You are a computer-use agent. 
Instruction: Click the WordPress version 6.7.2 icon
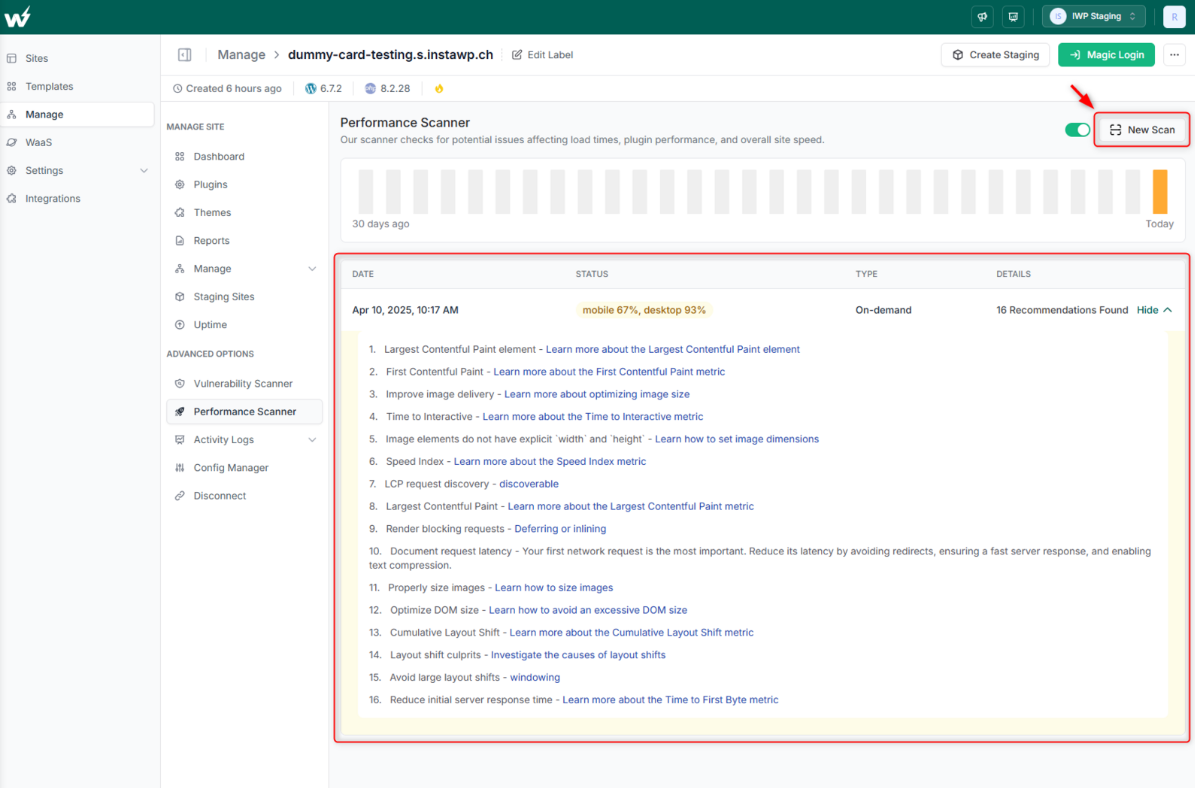point(310,88)
